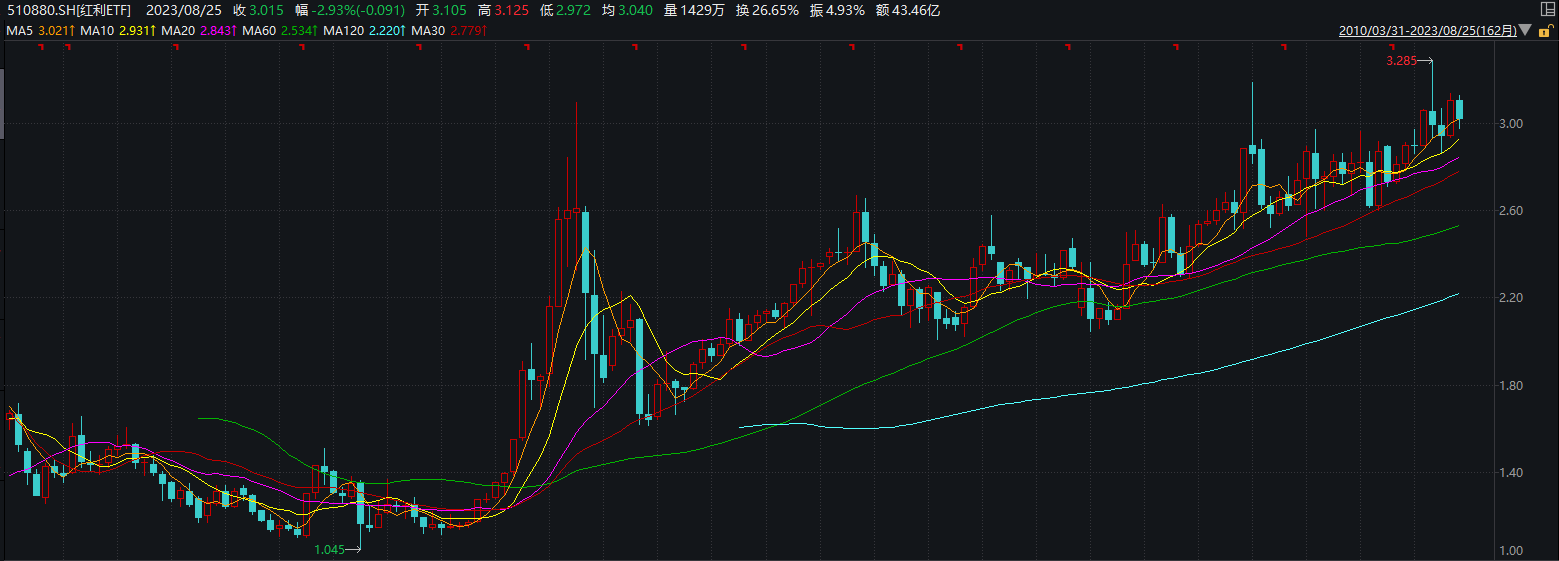
Task: Click the 1.40 price axis label
Action: pos(1510,473)
